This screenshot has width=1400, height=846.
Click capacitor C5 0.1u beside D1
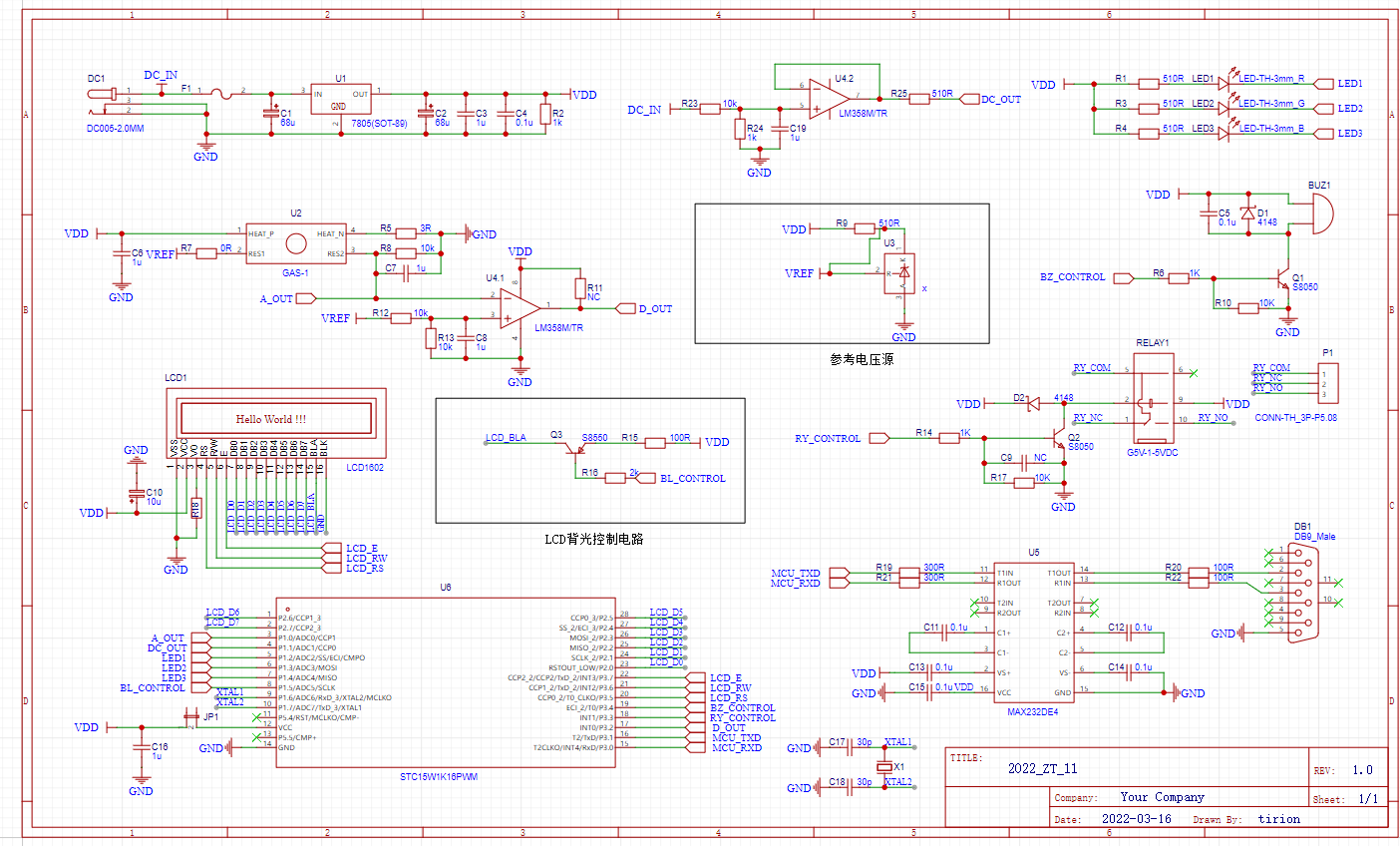(x=1207, y=213)
